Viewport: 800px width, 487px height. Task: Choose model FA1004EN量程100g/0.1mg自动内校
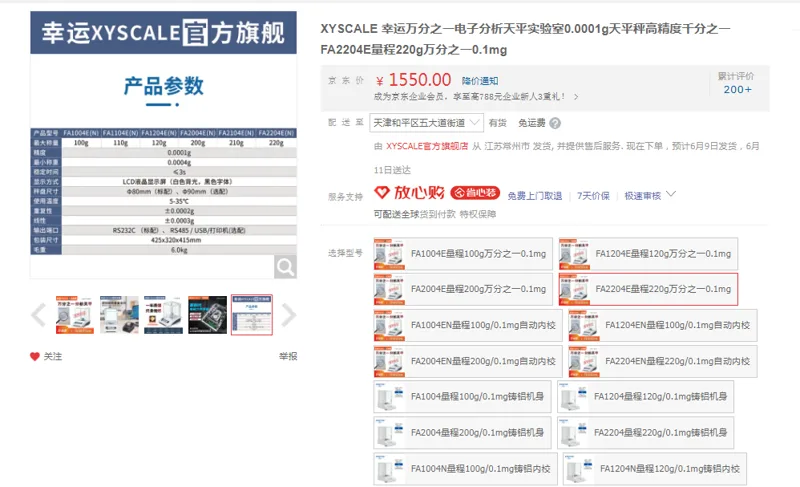[468, 325]
